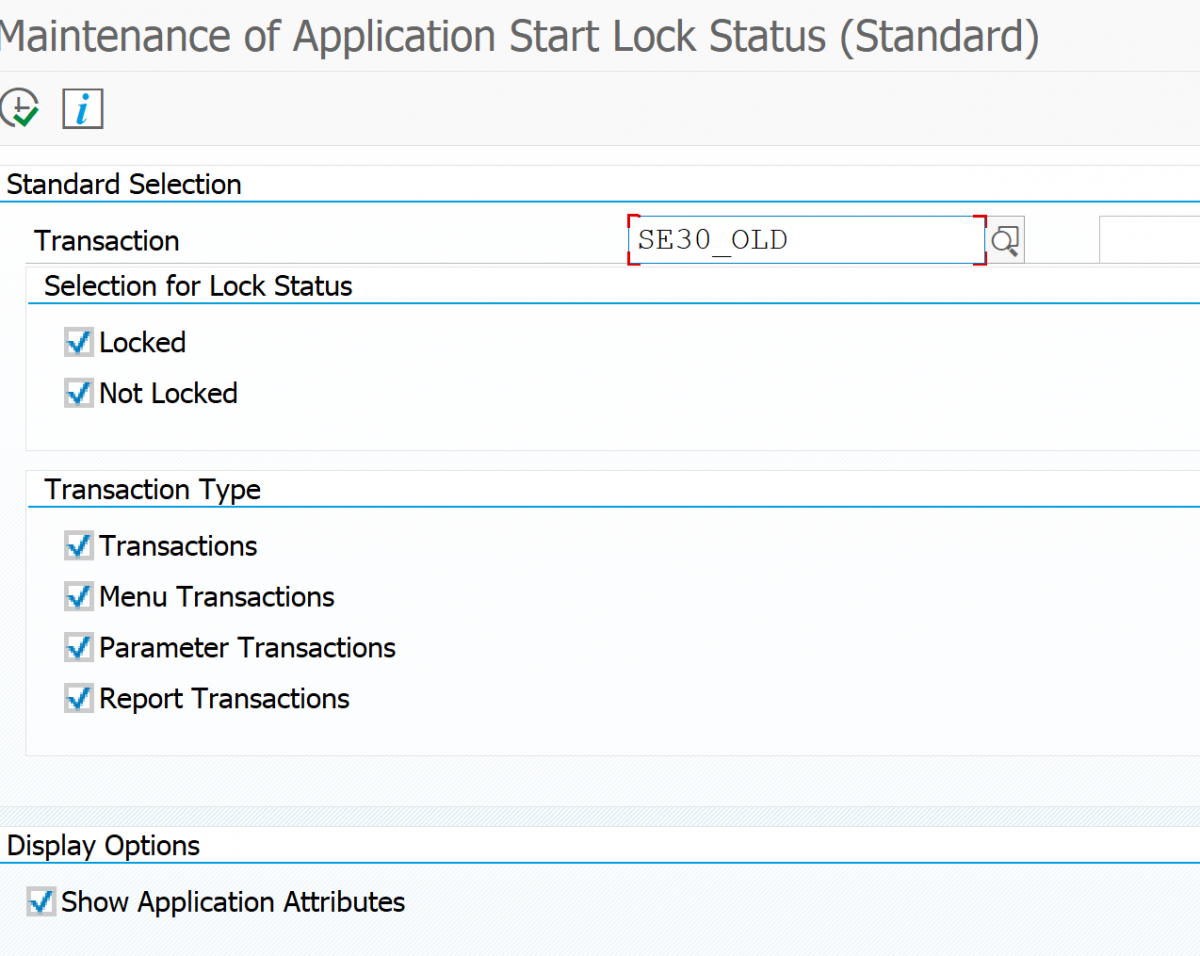This screenshot has width=1200, height=956.
Task: Click the screen title text
Action: [520, 35]
